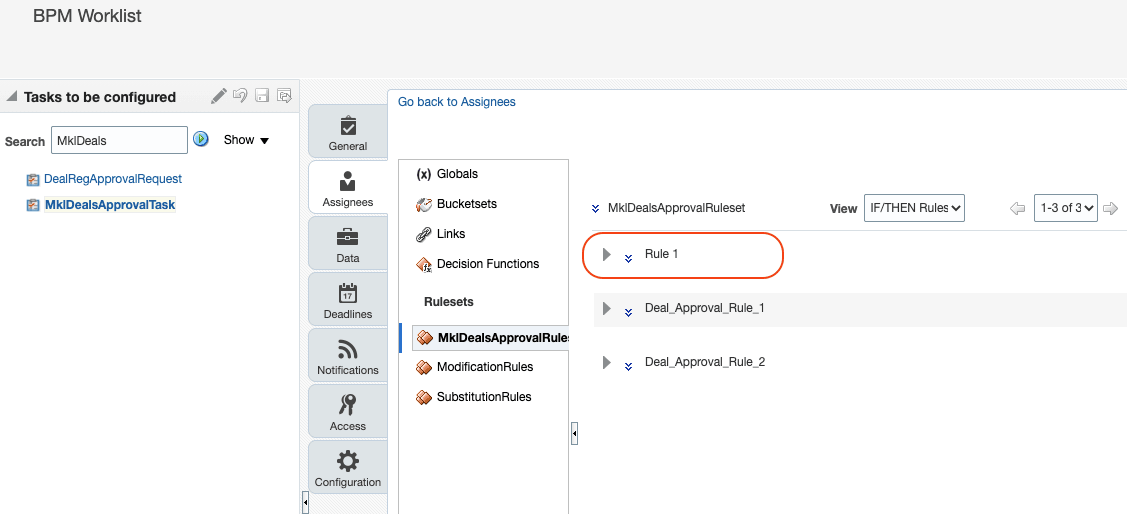Open the General tab

348,132
